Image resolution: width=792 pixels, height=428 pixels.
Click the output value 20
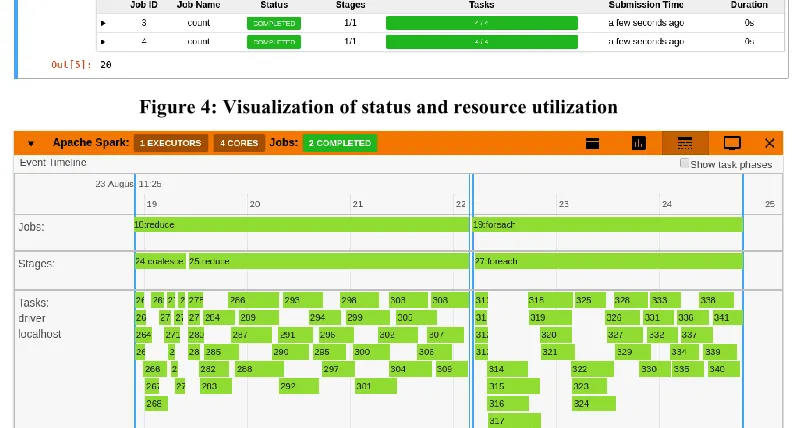click(106, 65)
